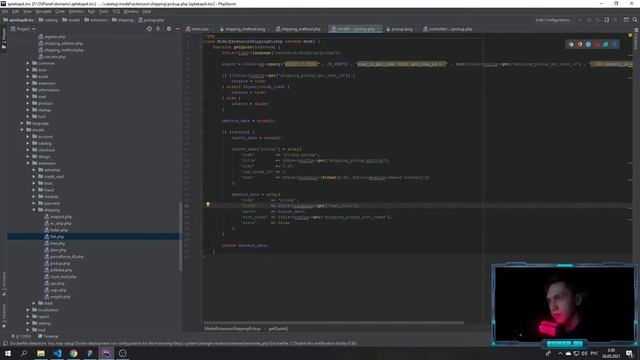Open file in Edge browser icon
640x360 pixels.
point(615,44)
